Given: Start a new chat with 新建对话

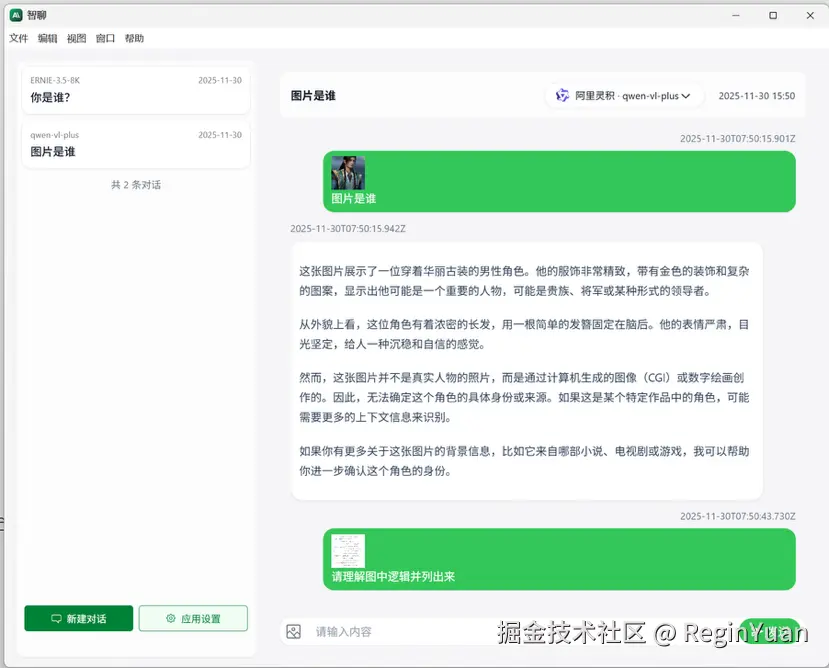Looking at the screenshot, I should (x=77, y=618).
